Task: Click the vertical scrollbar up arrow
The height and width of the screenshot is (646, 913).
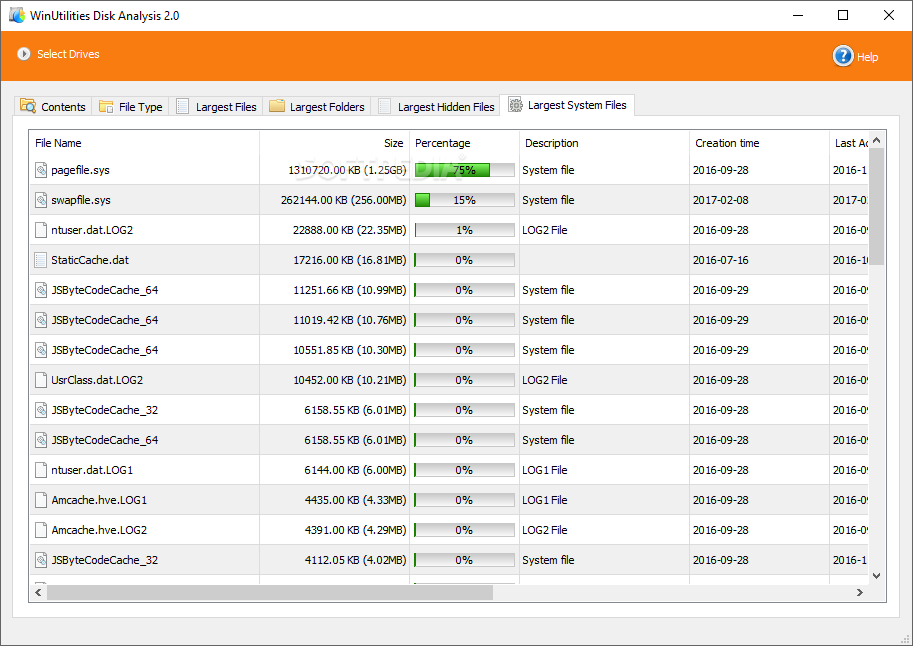Action: click(877, 140)
